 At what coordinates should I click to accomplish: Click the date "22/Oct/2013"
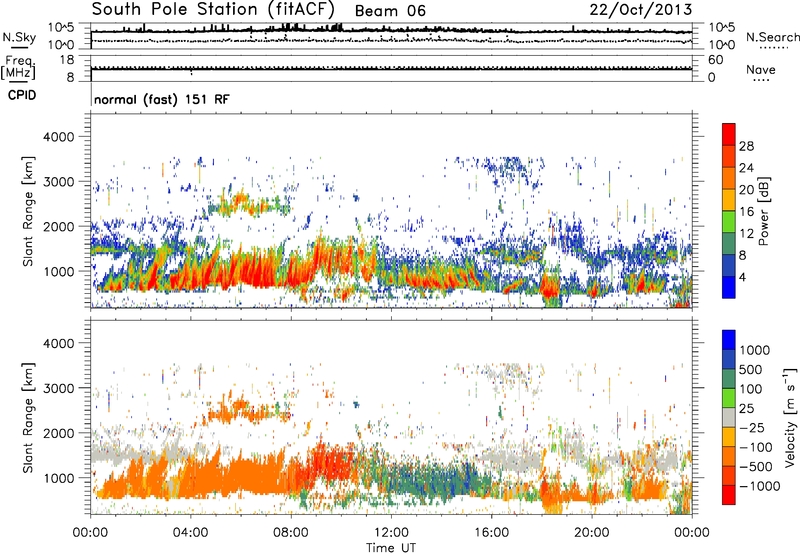pos(641,10)
